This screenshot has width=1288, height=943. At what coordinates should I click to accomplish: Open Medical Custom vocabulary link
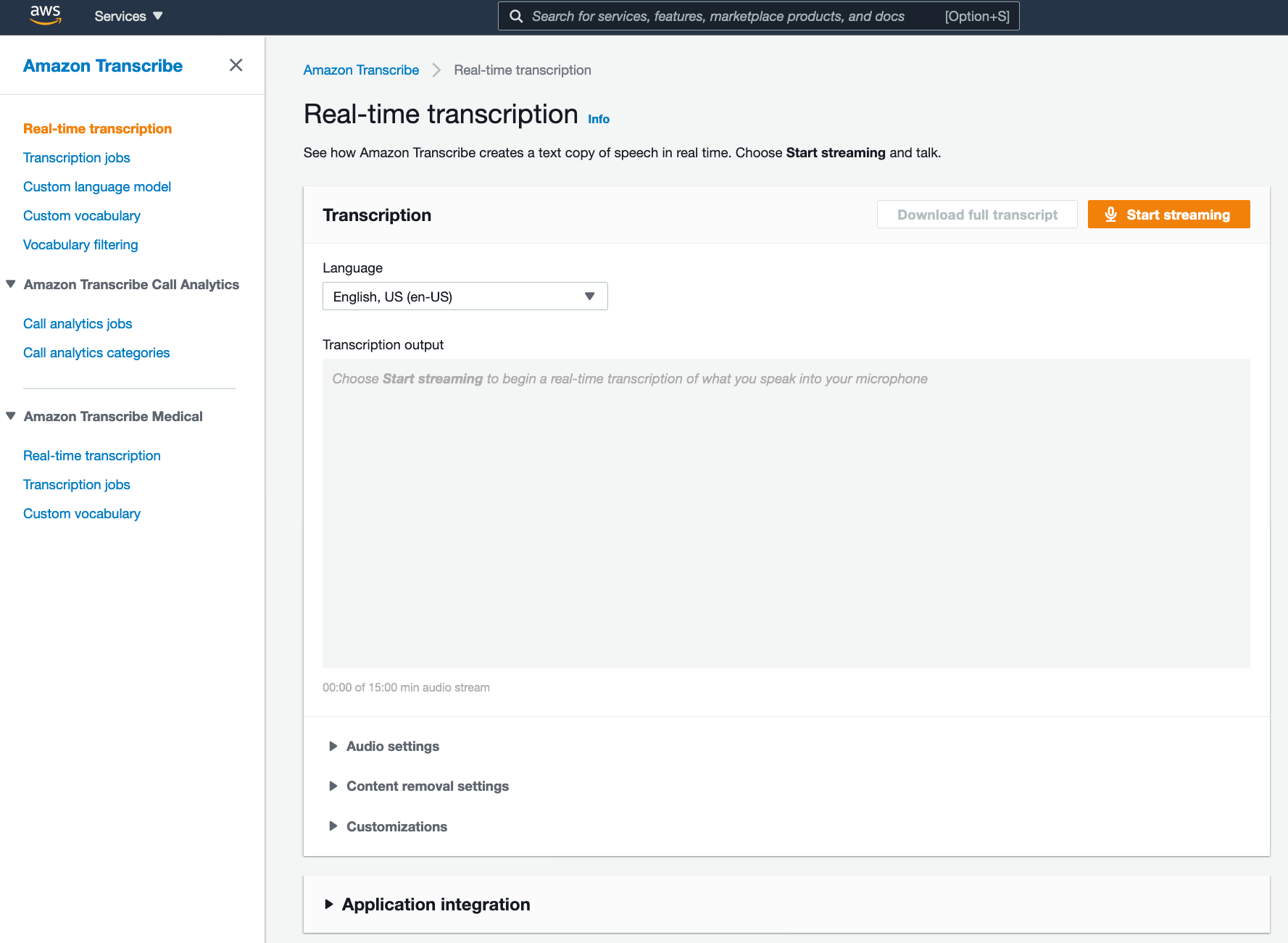pos(82,513)
